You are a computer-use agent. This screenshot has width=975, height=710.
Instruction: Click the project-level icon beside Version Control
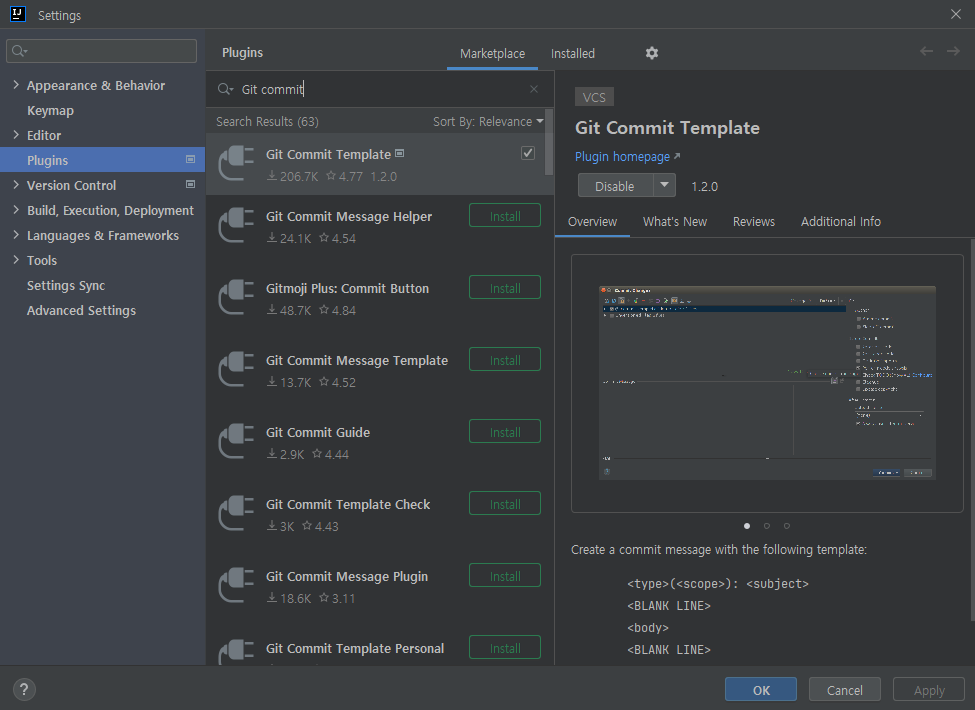coord(190,184)
